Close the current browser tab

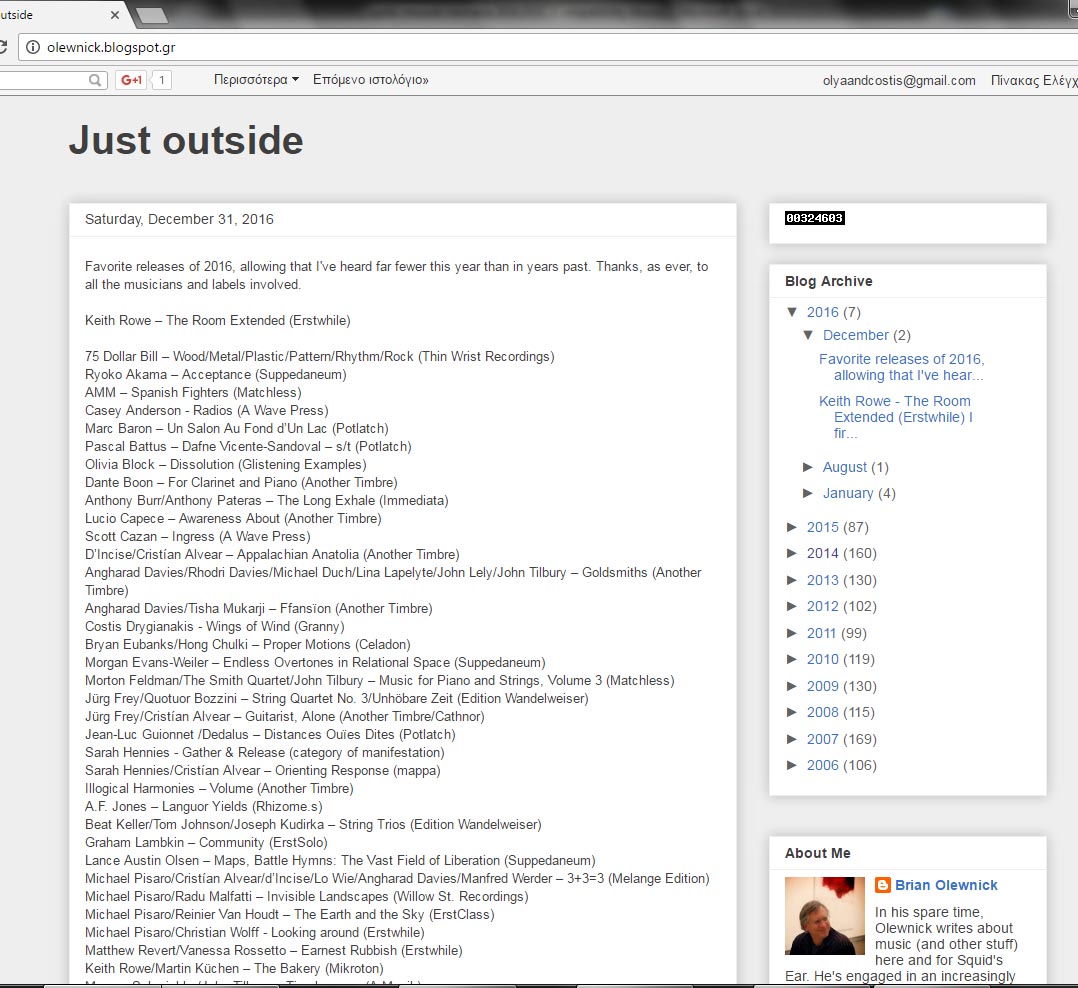pos(115,15)
